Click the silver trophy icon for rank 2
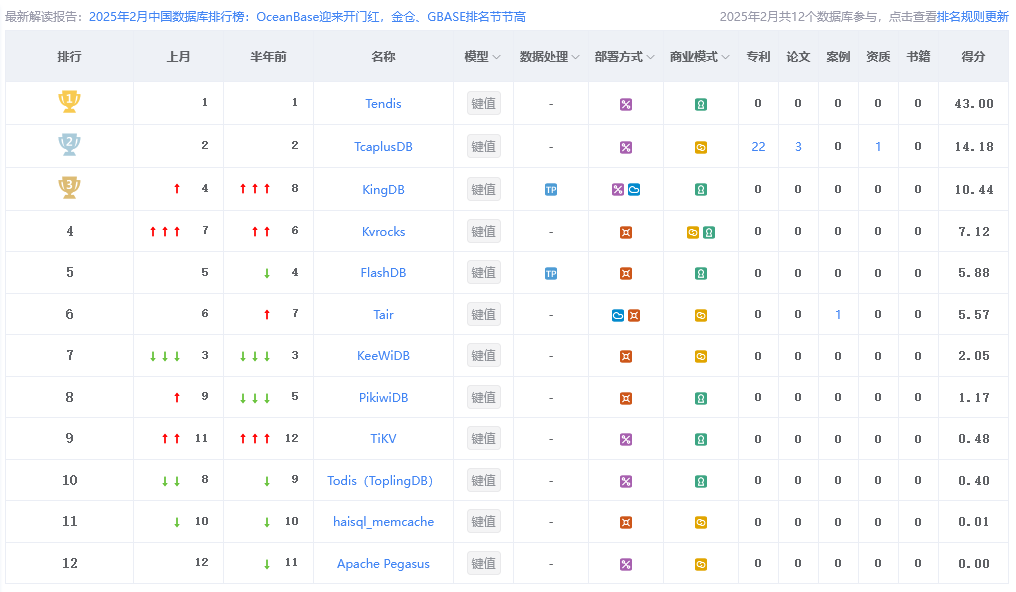The height and width of the screenshot is (592, 1016). [69, 144]
